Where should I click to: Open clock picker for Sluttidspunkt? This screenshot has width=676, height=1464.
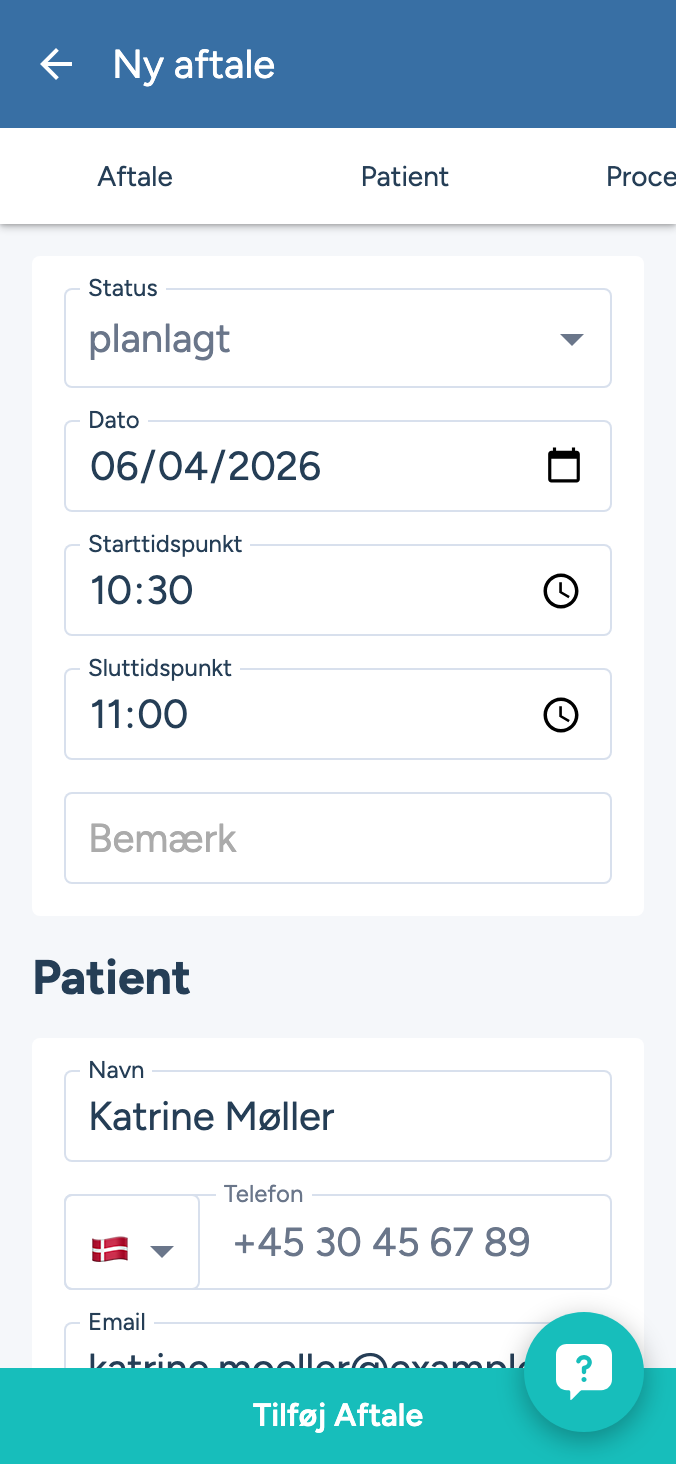(560, 715)
